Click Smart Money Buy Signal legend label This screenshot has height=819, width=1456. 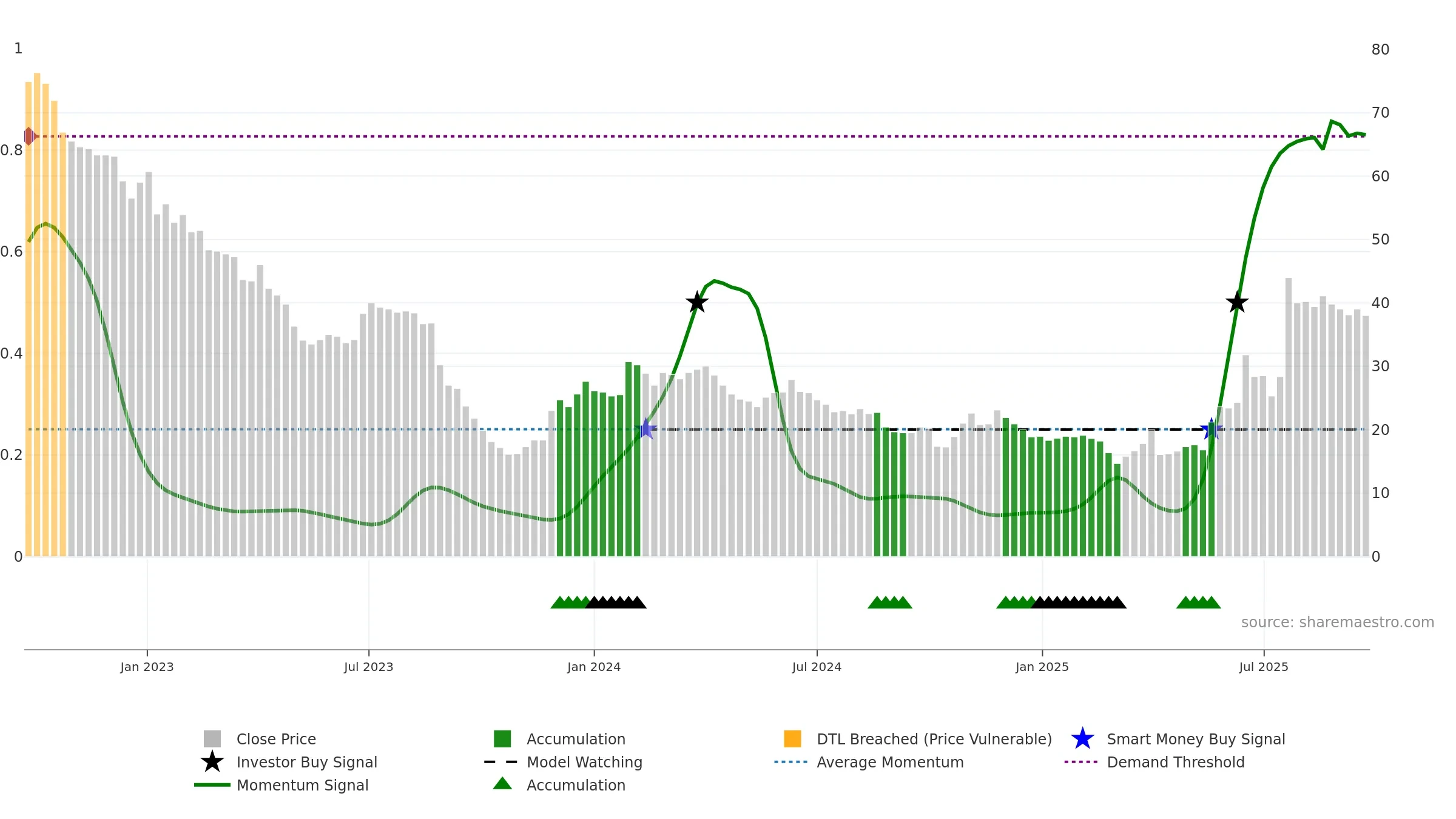tap(1196, 739)
